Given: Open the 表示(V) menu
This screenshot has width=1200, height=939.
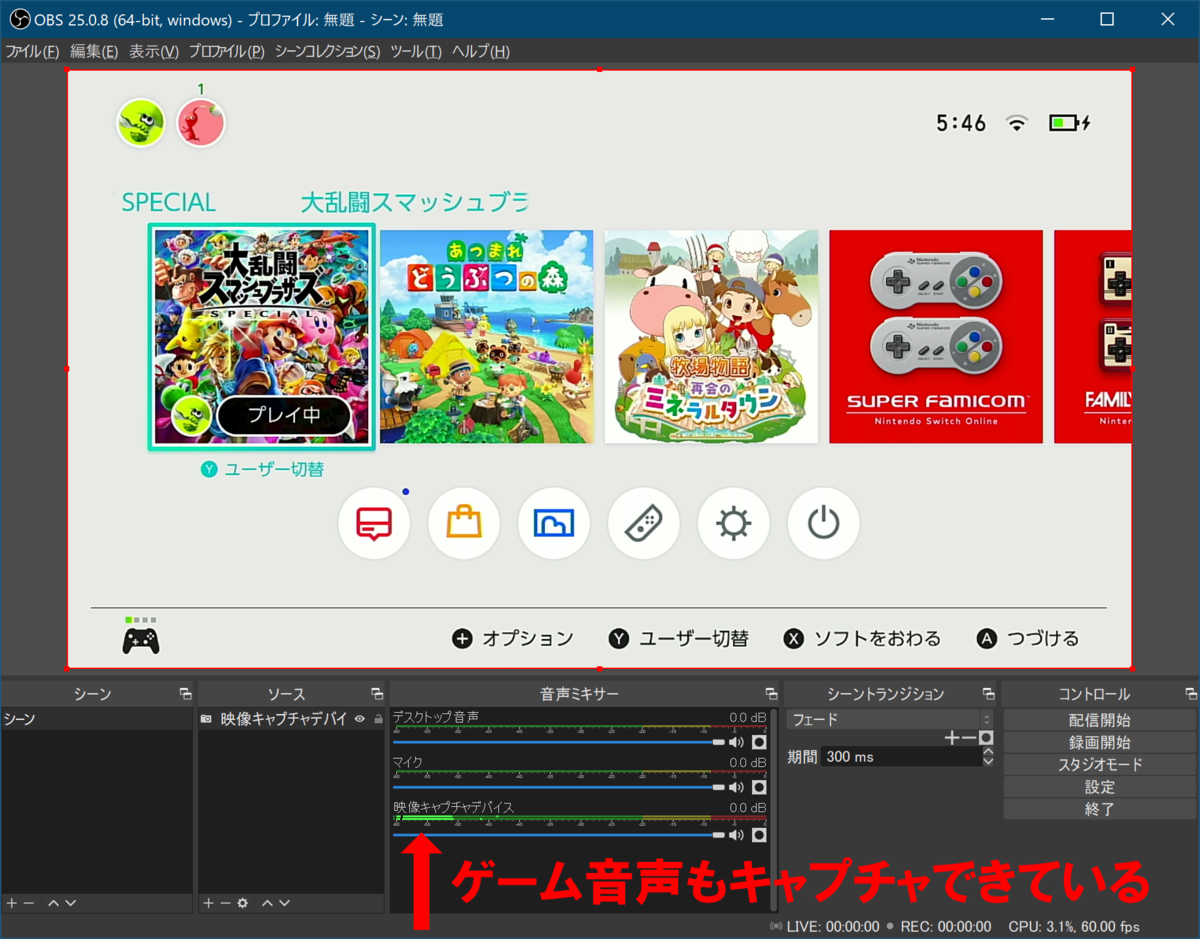Looking at the screenshot, I should (x=154, y=52).
